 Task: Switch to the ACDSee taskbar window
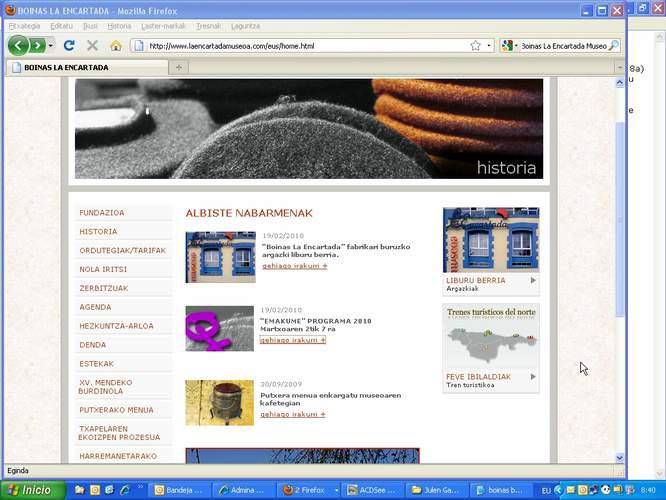pyautogui.click(x=373, y=490)
